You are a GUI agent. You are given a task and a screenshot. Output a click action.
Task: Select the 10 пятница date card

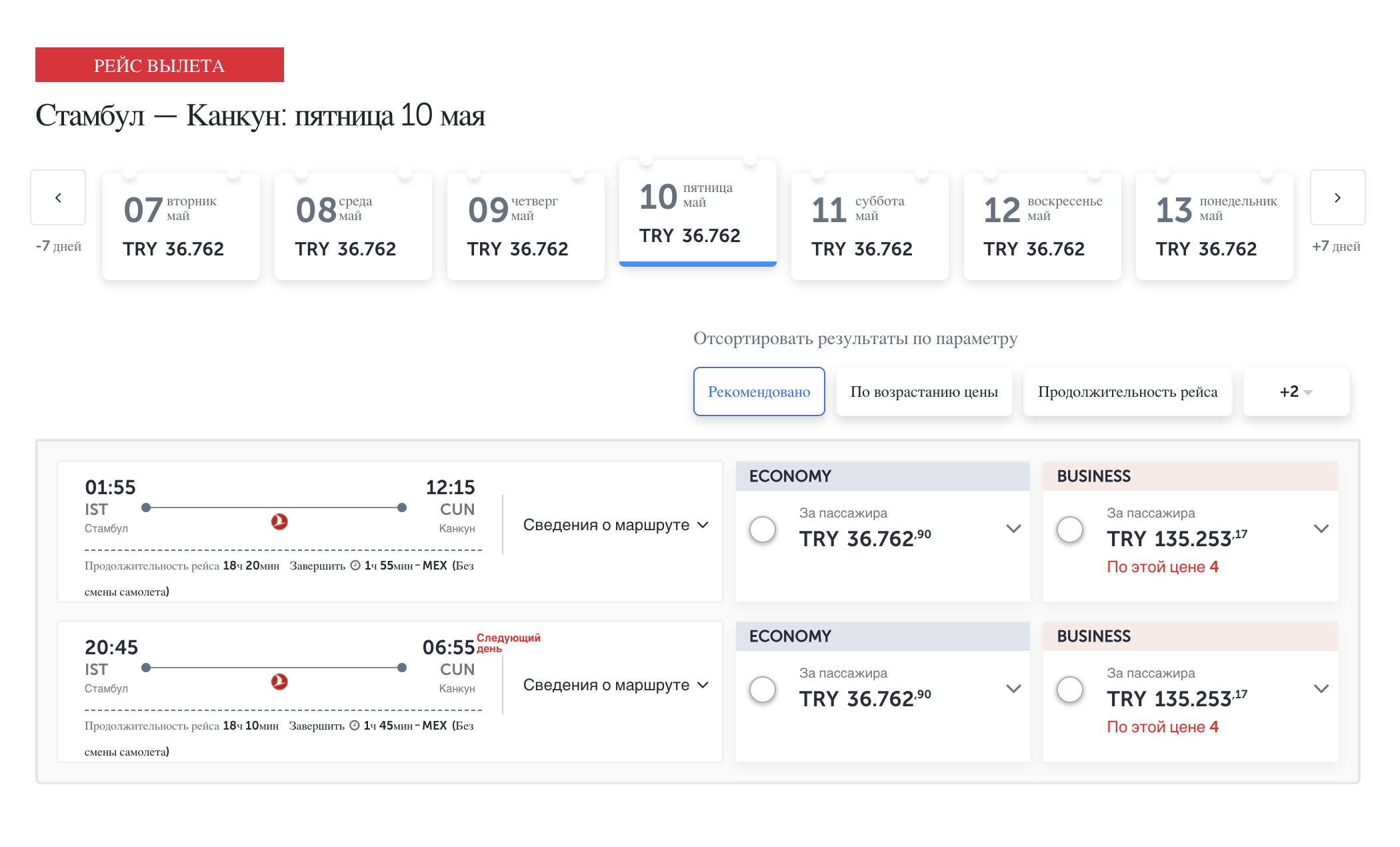tap(698, 213)
